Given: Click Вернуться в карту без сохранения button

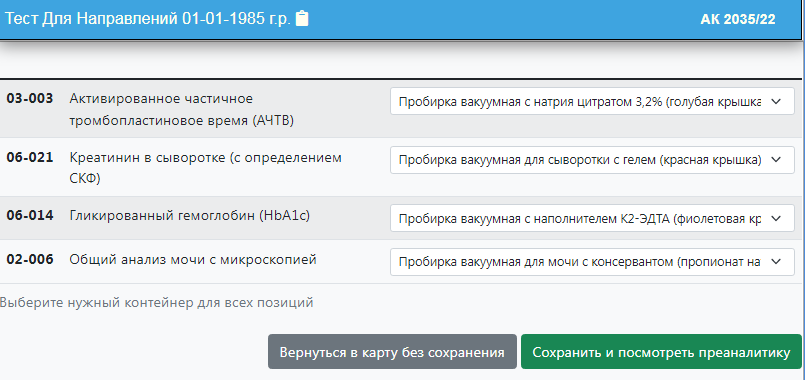Looking at the screenshot, I should coord(392,352).
